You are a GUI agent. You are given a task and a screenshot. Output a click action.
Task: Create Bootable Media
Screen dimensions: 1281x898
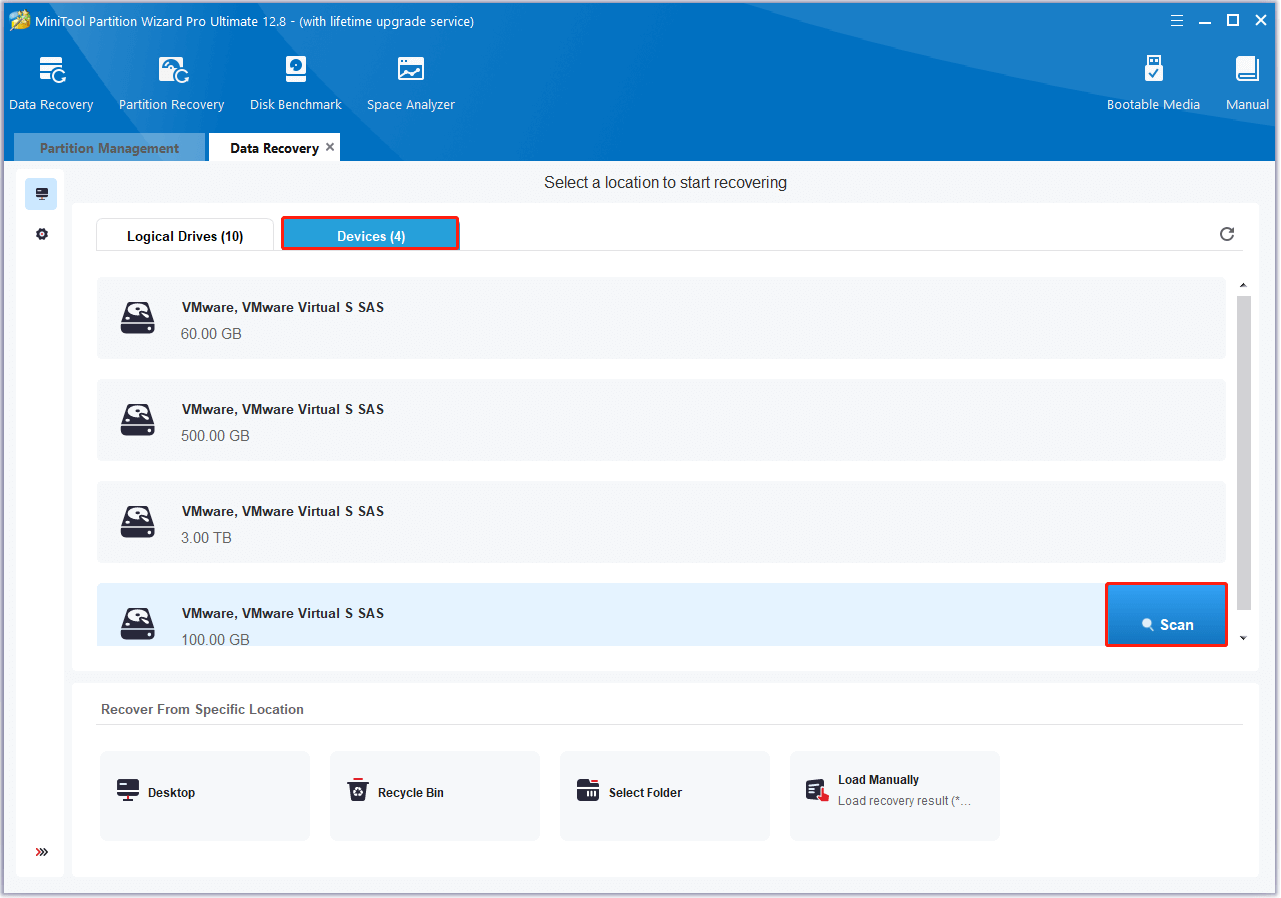(1153, 83)
